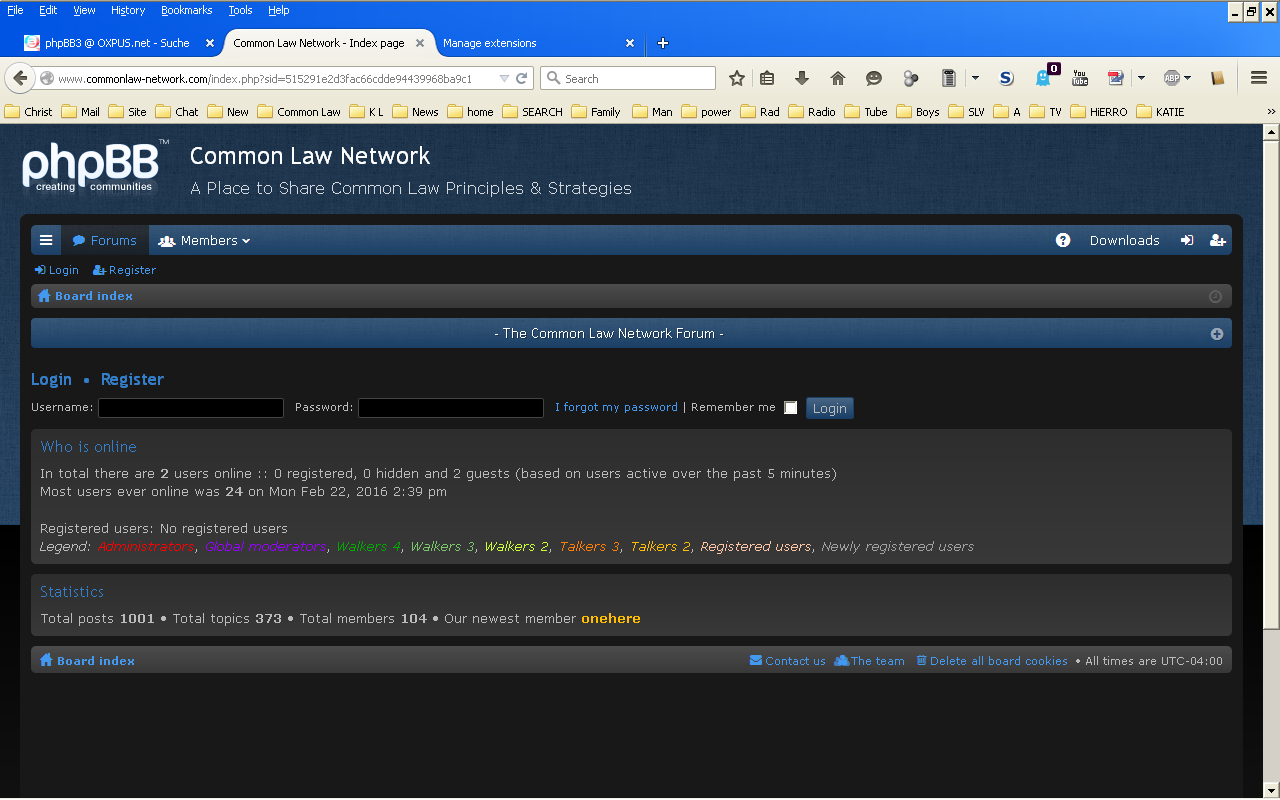Open the Firefox hamburger menu button

[x=1259, y=78]
